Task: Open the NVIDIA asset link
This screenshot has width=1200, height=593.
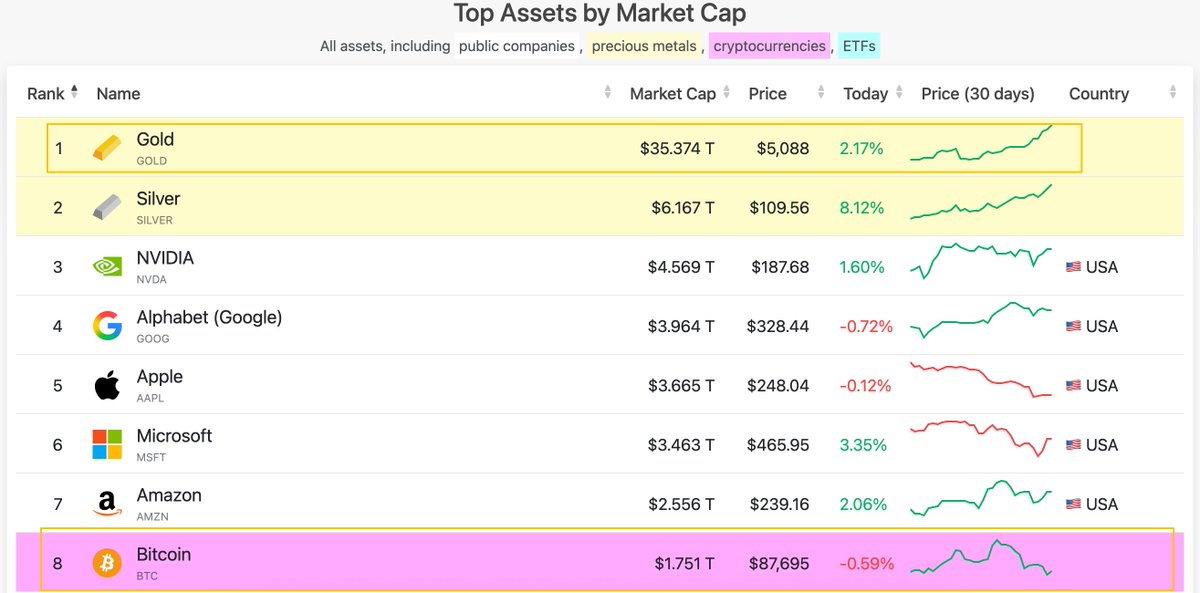Action: click(x=165, y=258)
